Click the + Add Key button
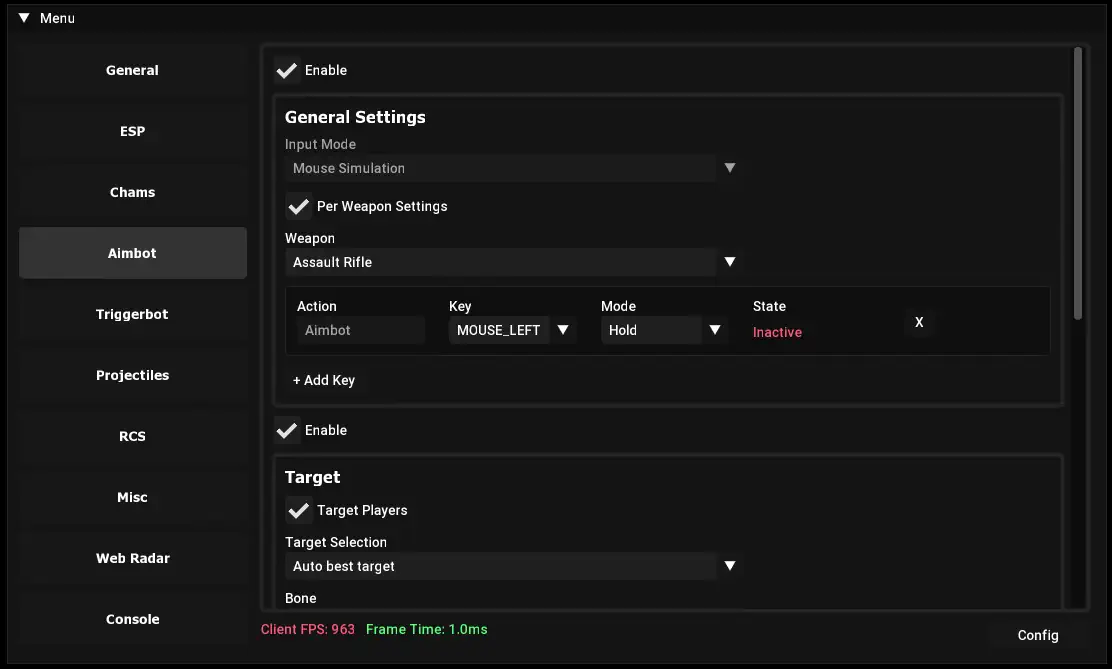Viewport: 1112px width, 669px height. 324,380
